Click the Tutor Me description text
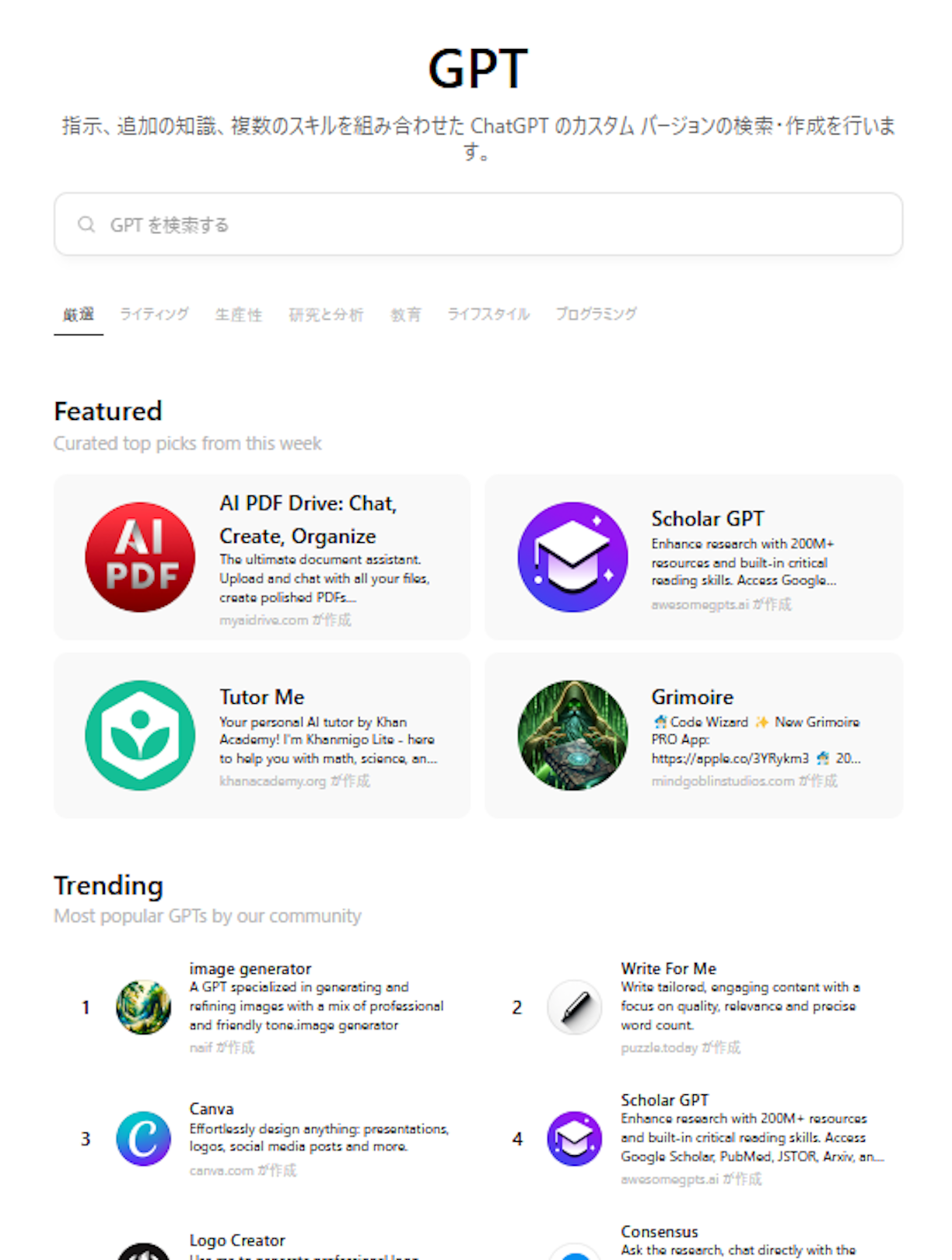The width and height of the screenshot is (952, 1260). tap(328, 740)
